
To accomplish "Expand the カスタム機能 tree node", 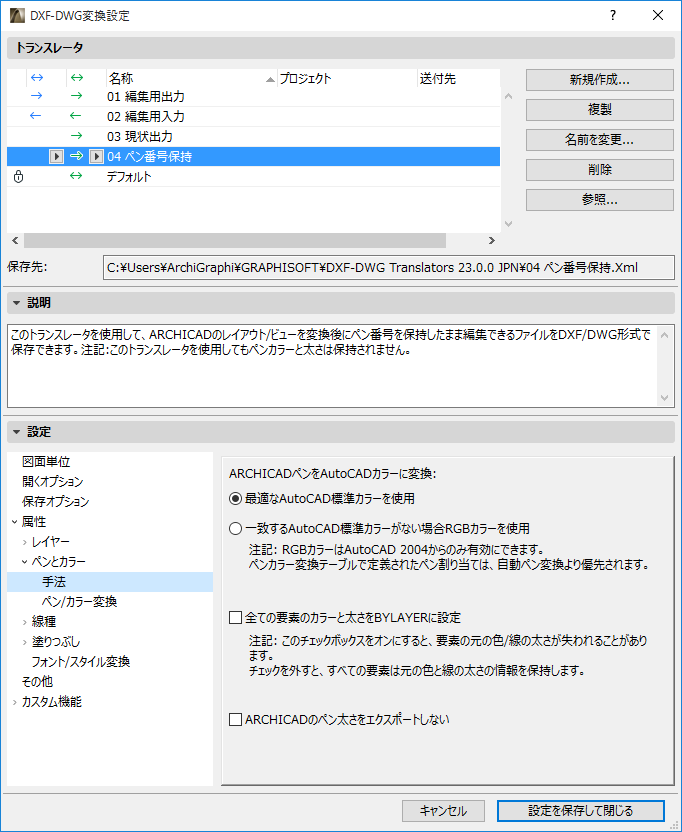I will pos(15,702).
